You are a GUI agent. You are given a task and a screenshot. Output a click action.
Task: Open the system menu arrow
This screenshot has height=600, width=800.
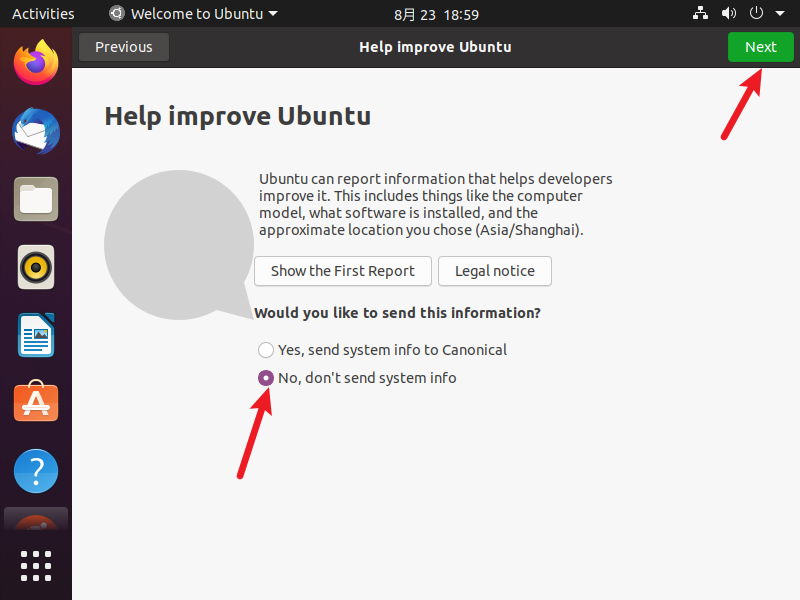780,13
